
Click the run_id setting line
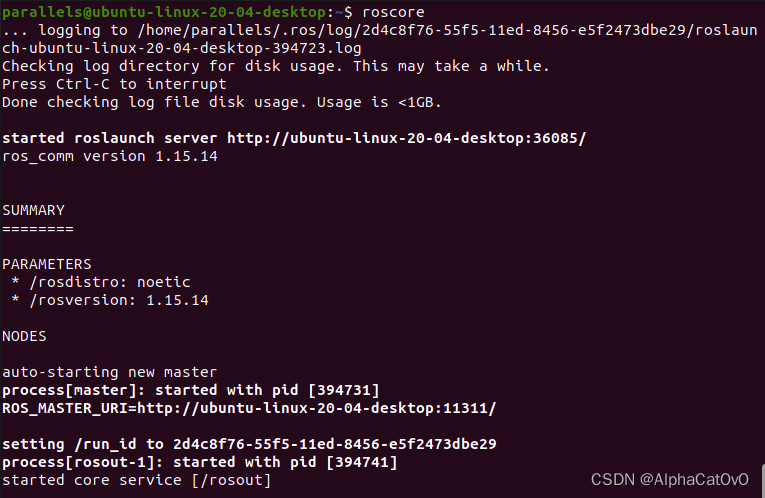pos(249,444)
